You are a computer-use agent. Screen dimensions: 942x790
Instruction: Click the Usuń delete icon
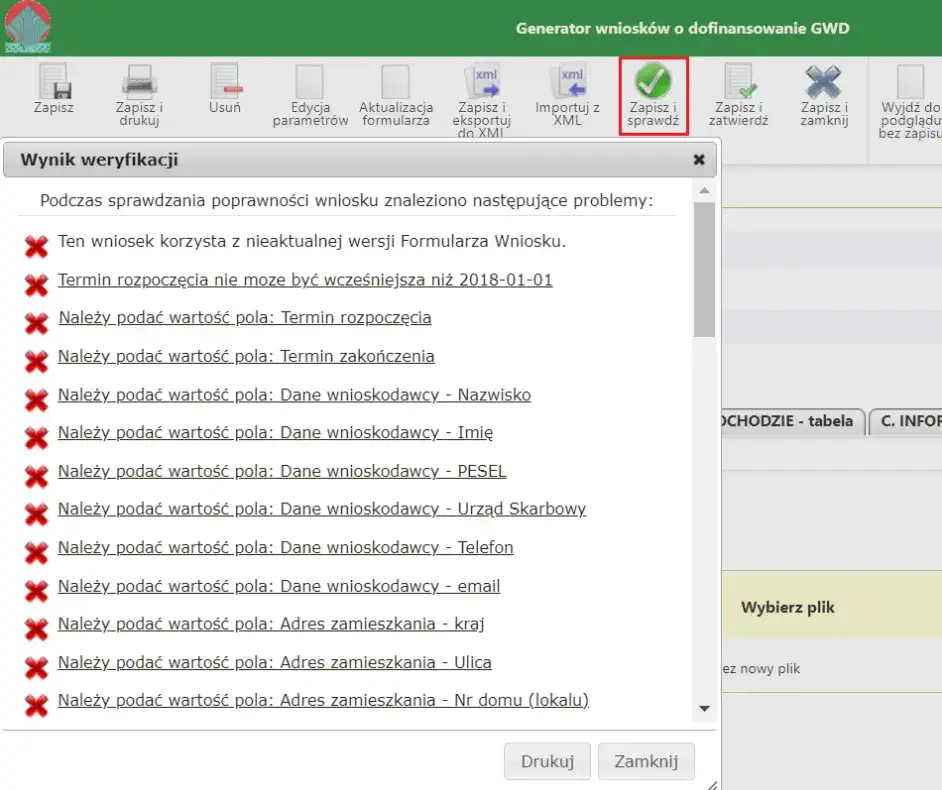click(x=225, y=82)
